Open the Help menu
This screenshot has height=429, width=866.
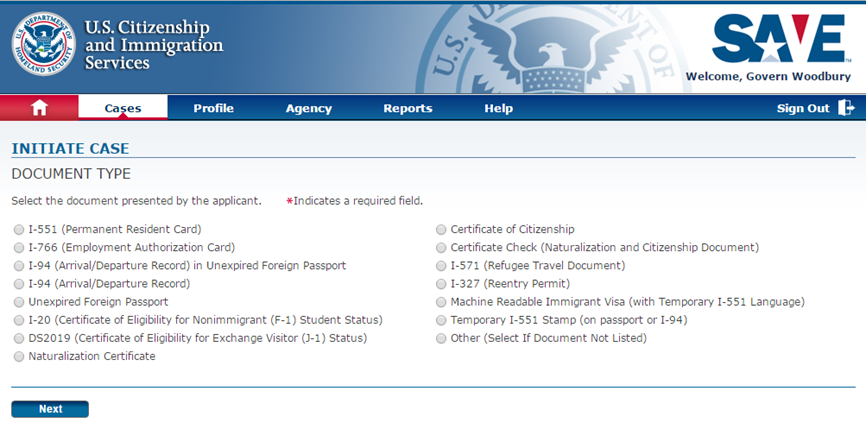tap(498, 108)
